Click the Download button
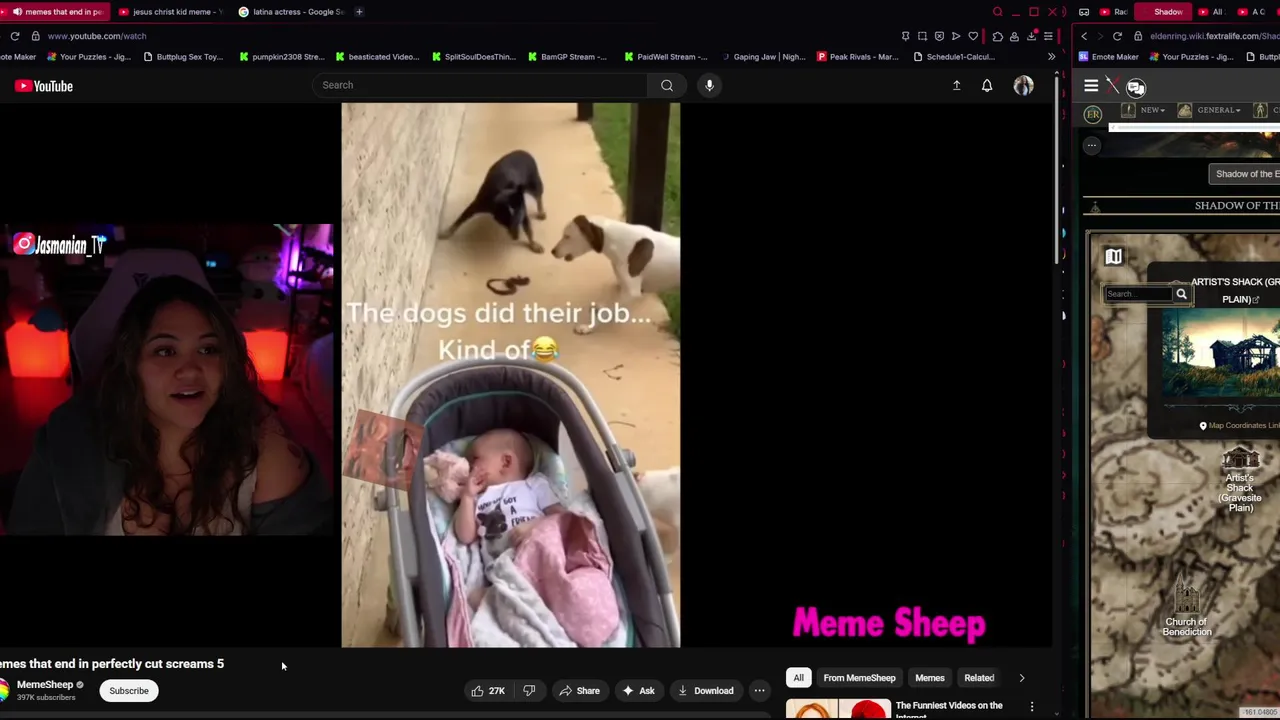This screenshot has width=1280, height=720. (x=706, y=691)
